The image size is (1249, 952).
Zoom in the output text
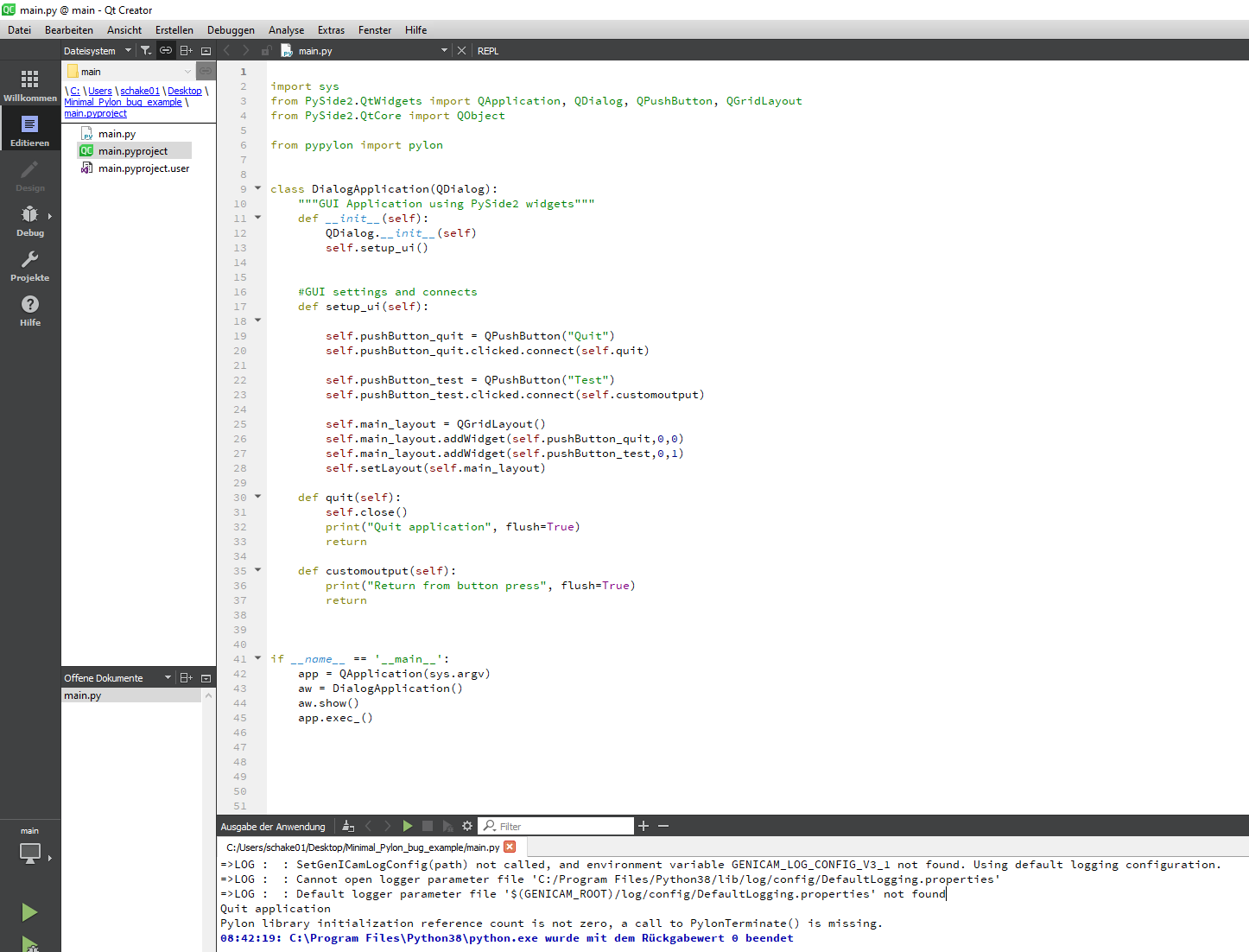click(x=644, y=827)
